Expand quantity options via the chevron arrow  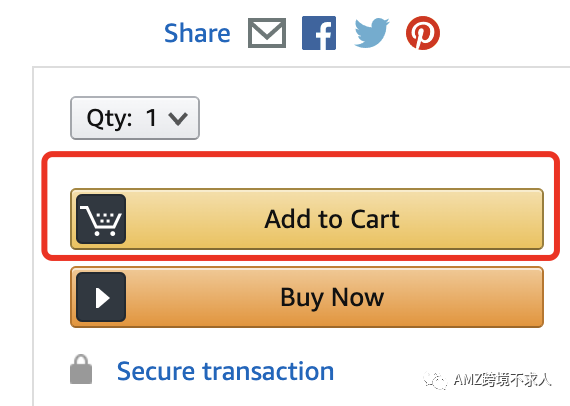[x=178, y=118]
